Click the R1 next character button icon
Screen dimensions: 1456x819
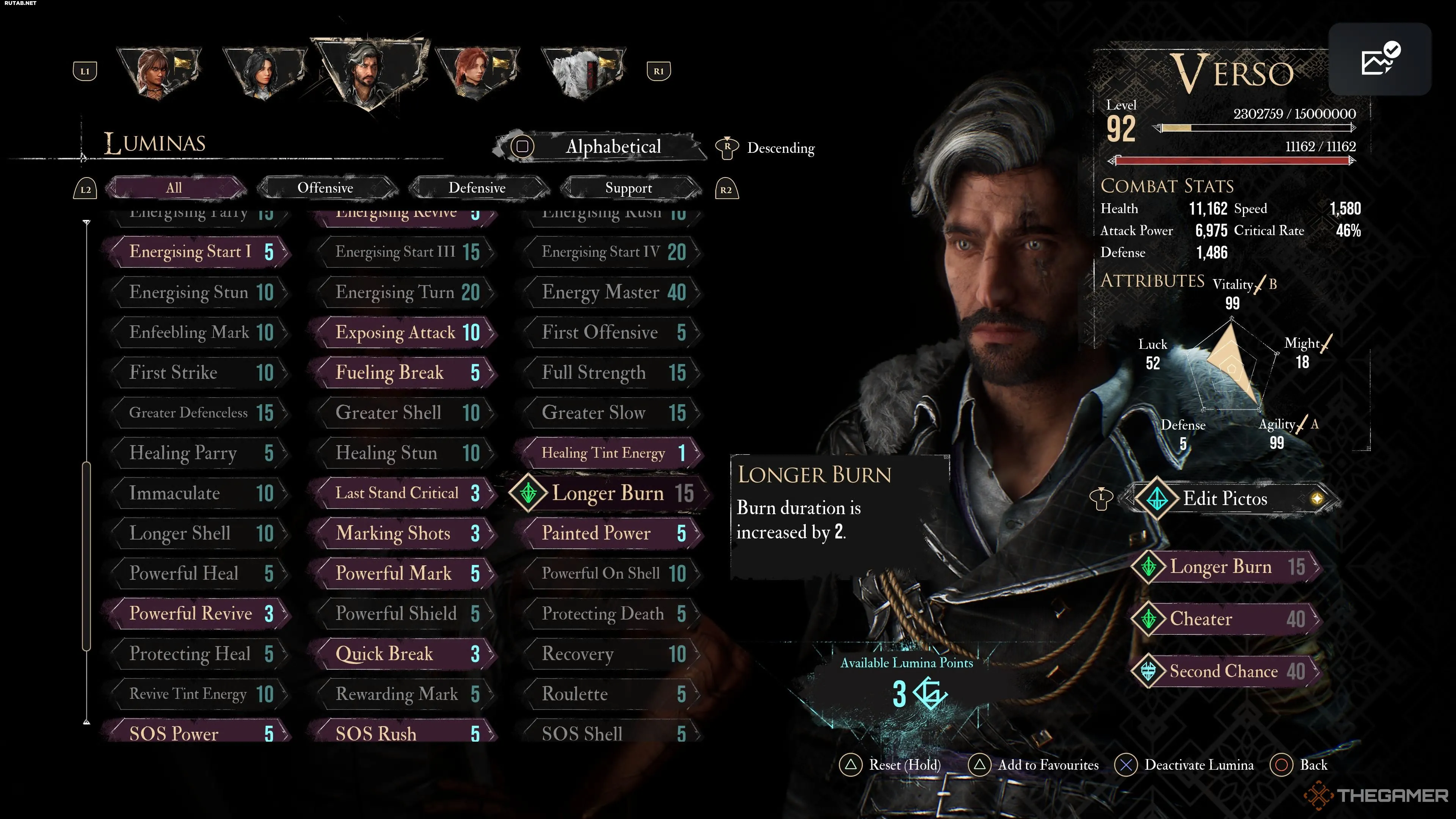pos(659,71)
